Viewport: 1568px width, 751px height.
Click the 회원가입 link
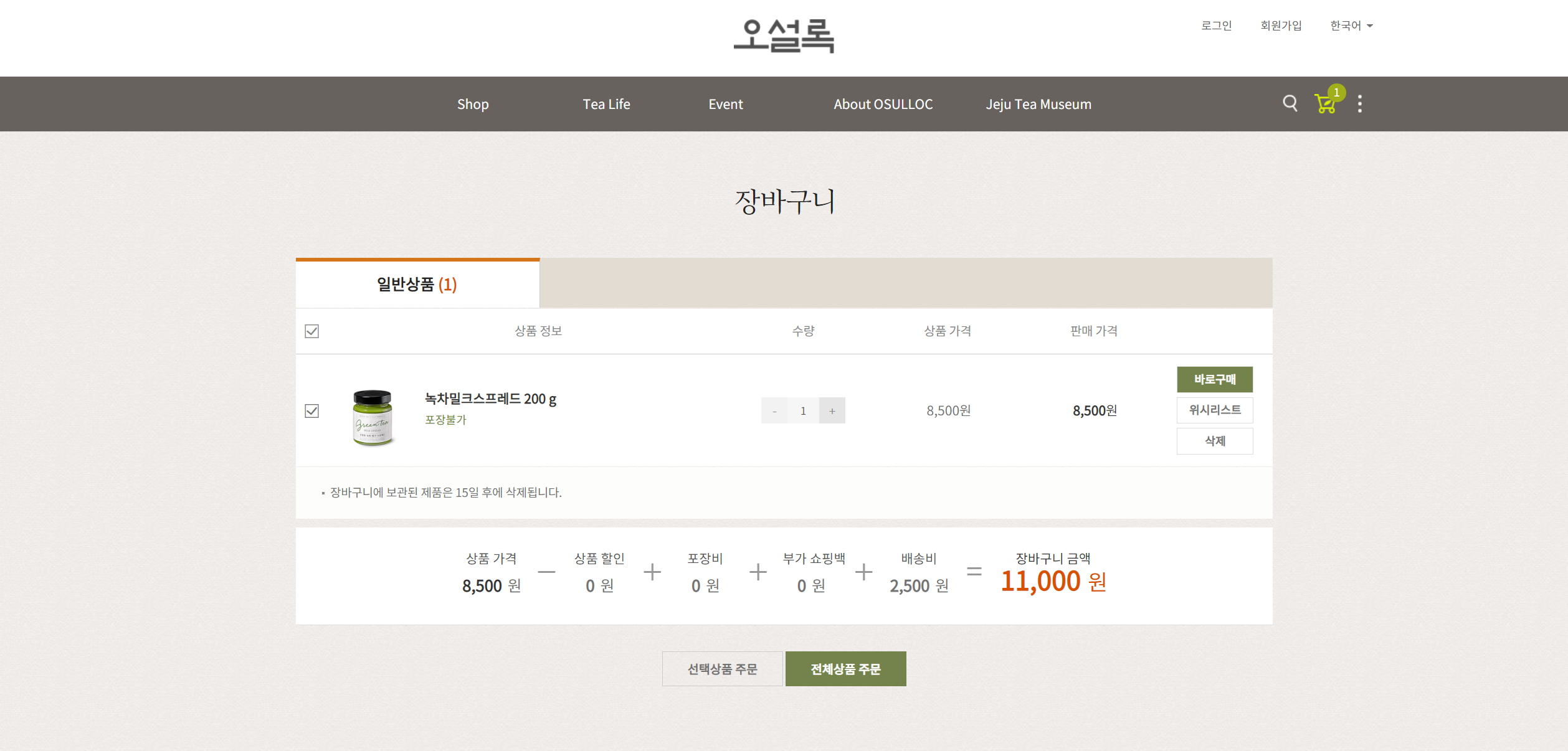click(1281, 26)
